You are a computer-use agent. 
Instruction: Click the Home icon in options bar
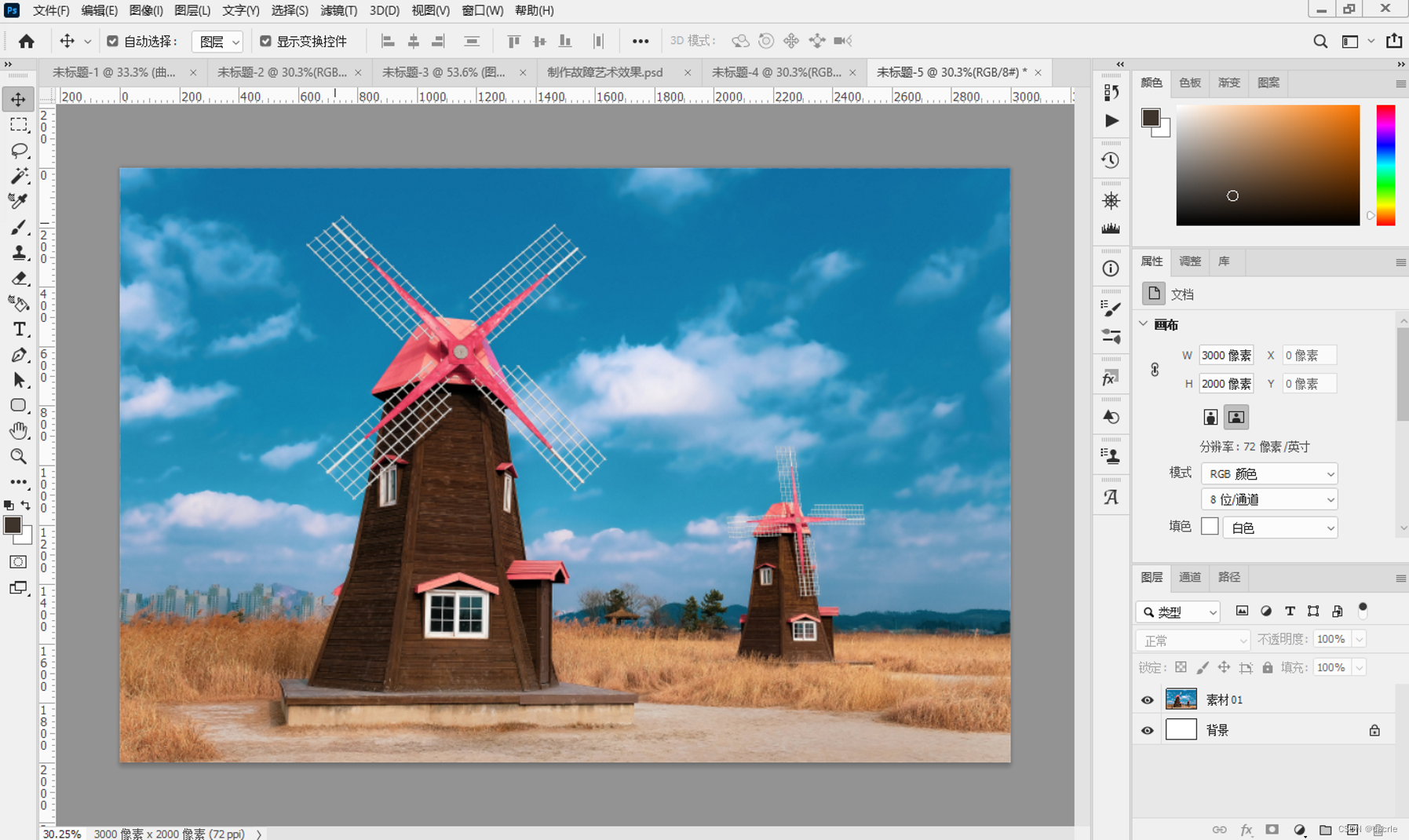point(26,41)
